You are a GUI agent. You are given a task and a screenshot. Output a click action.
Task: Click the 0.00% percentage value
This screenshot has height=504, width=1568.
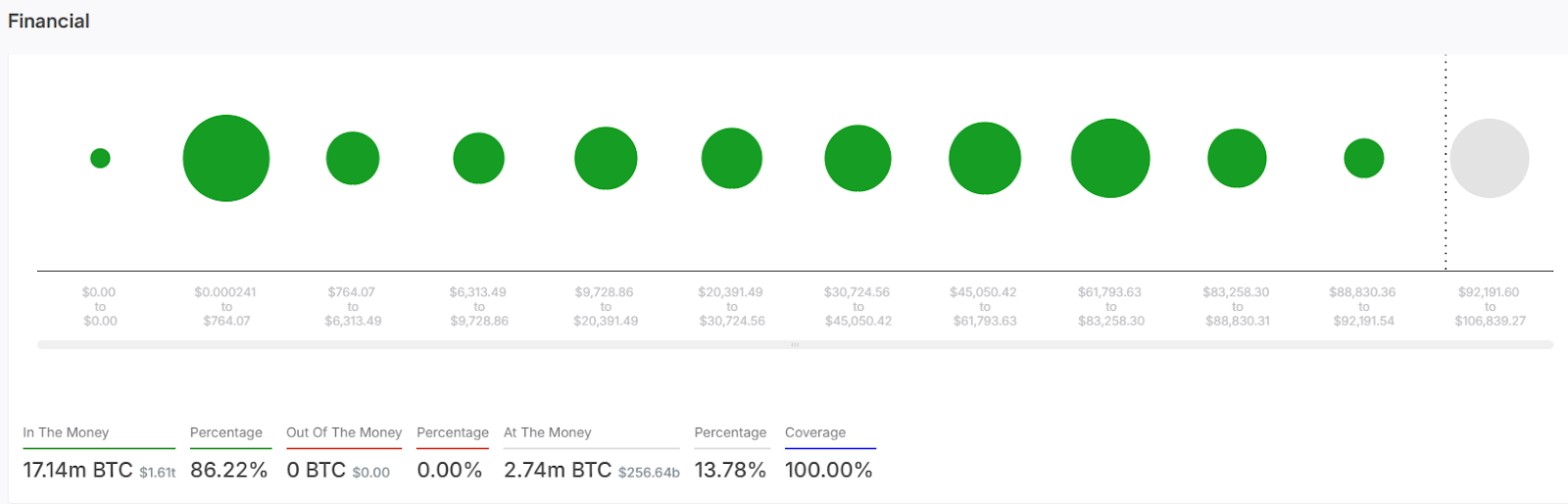450,470
